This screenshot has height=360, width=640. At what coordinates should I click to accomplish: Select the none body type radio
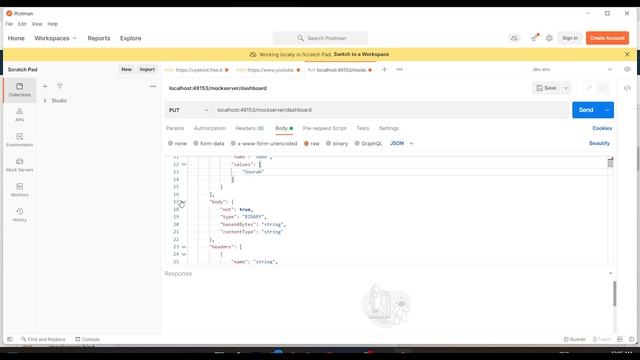[x=171, y=143]
